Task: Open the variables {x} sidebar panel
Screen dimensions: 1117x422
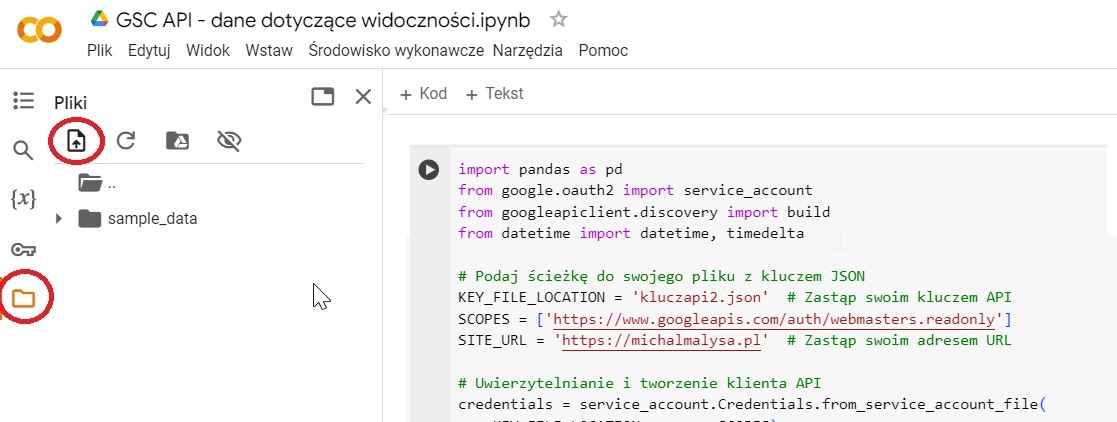Action: (24, 199)
